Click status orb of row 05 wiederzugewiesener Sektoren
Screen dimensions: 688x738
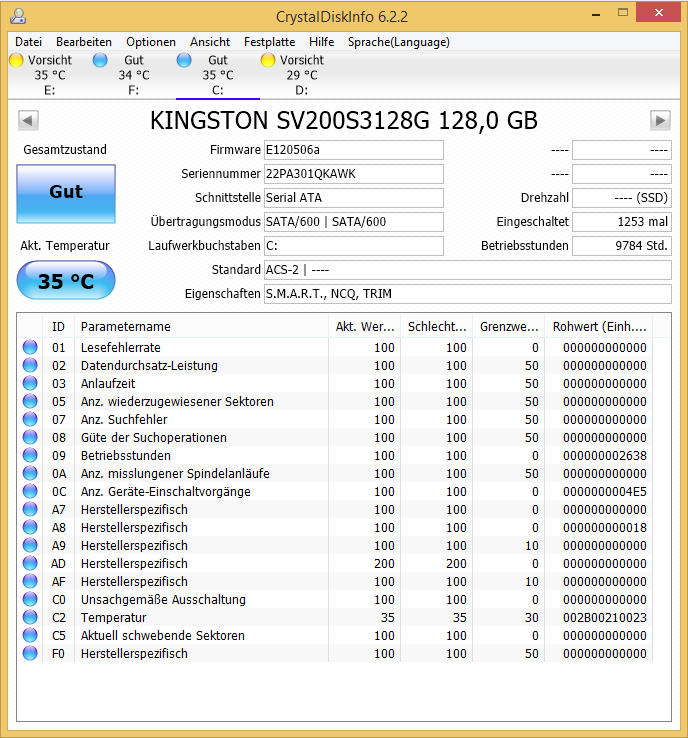pos(30,401)
